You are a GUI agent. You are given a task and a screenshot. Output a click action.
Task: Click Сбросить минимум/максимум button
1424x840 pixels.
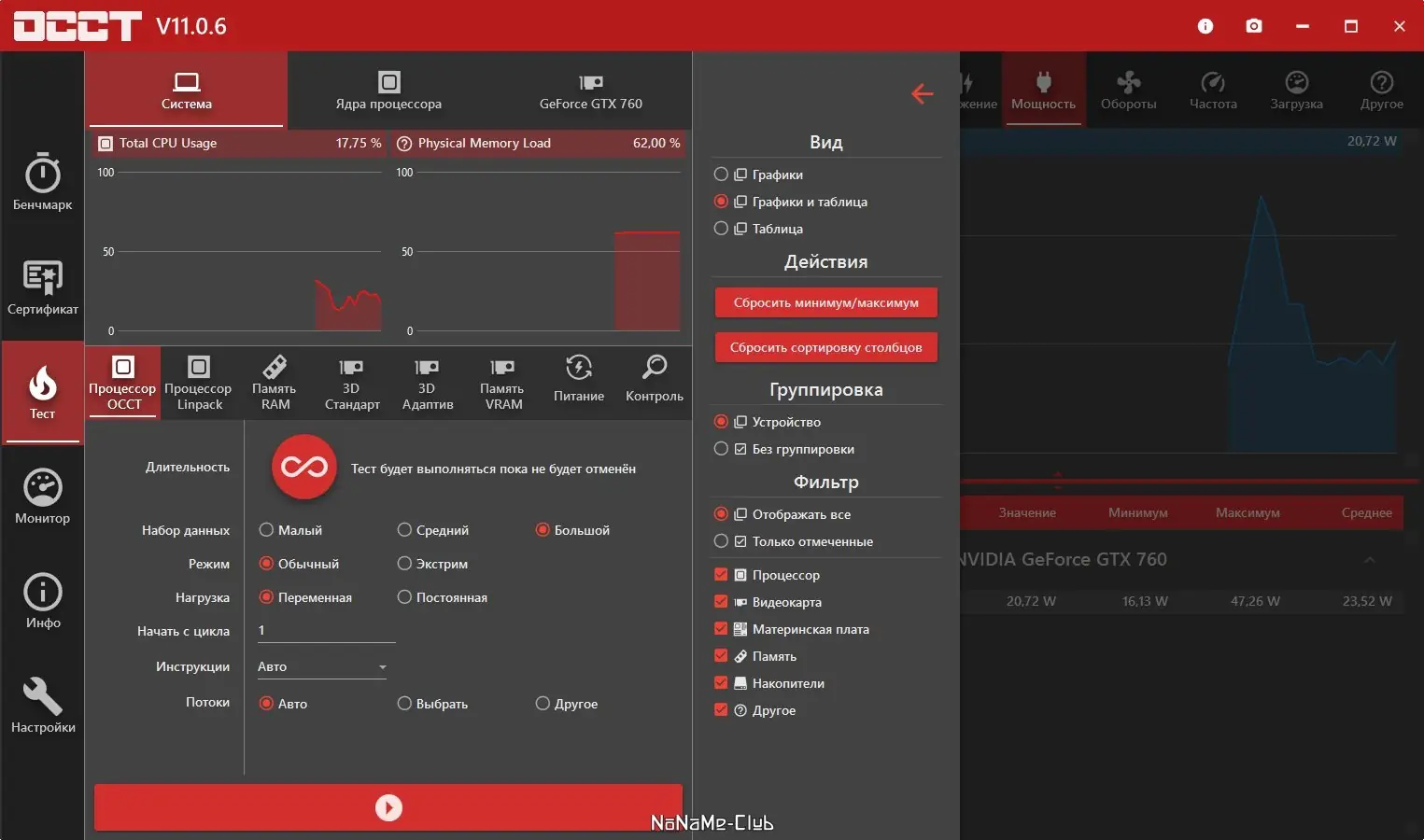826,302
